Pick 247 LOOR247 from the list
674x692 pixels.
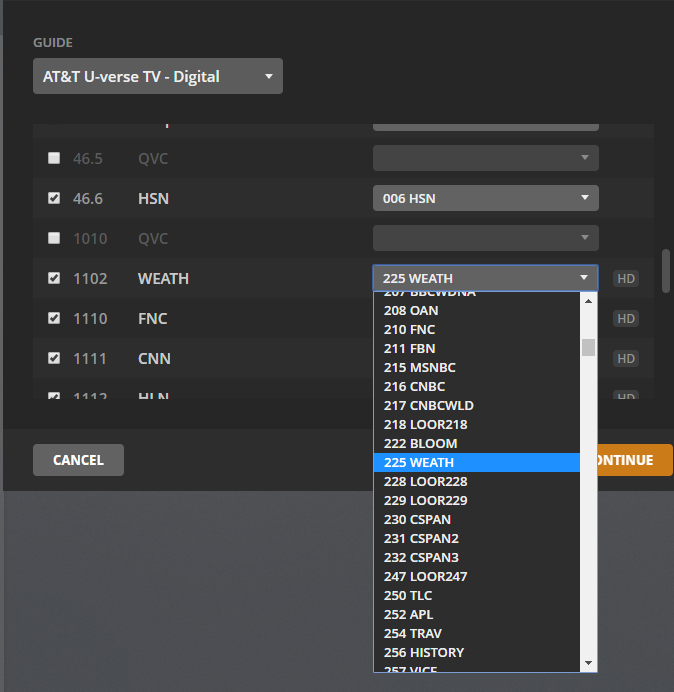tap(477, 576)
